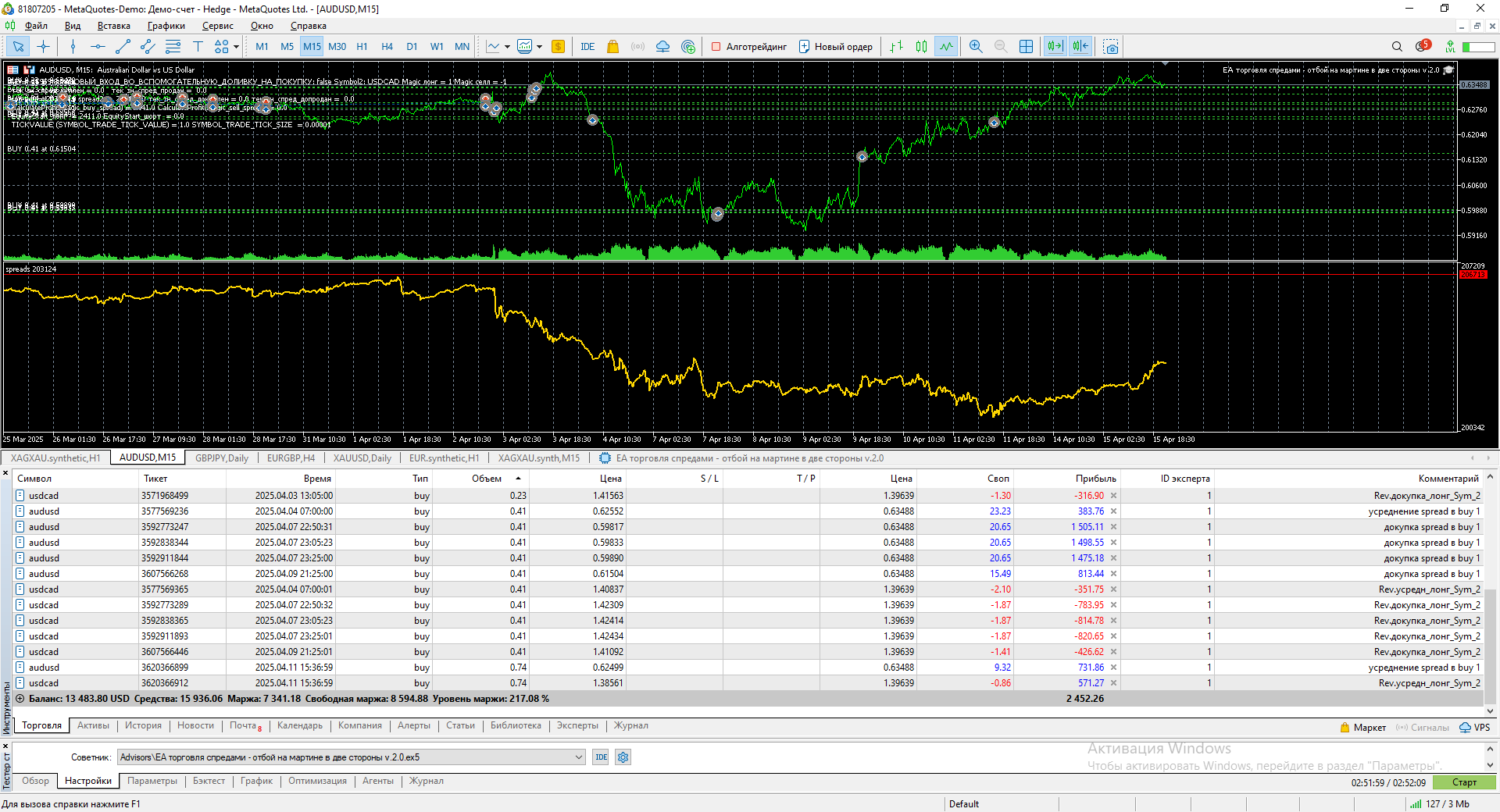Take a chart screenshot with the camera icon
The height and width of the screenshot is (812, 1500).
[1110, 47]
